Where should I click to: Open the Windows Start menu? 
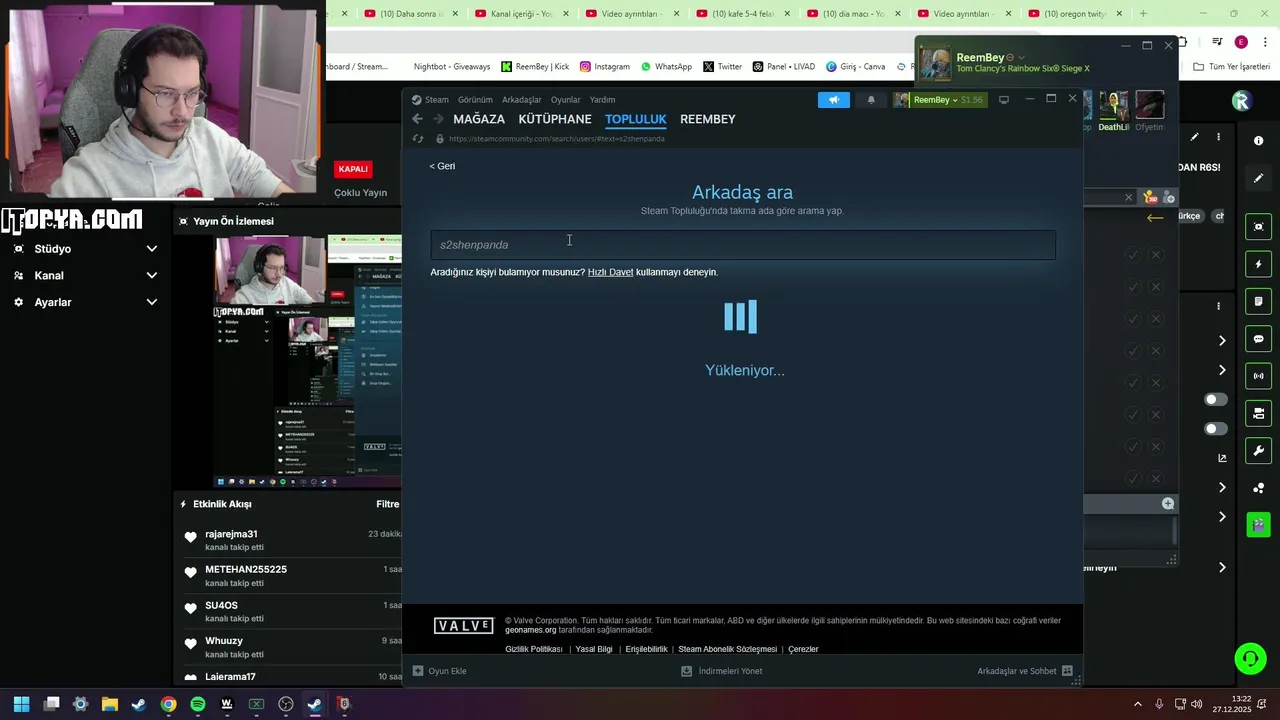[x=22, y=704]
